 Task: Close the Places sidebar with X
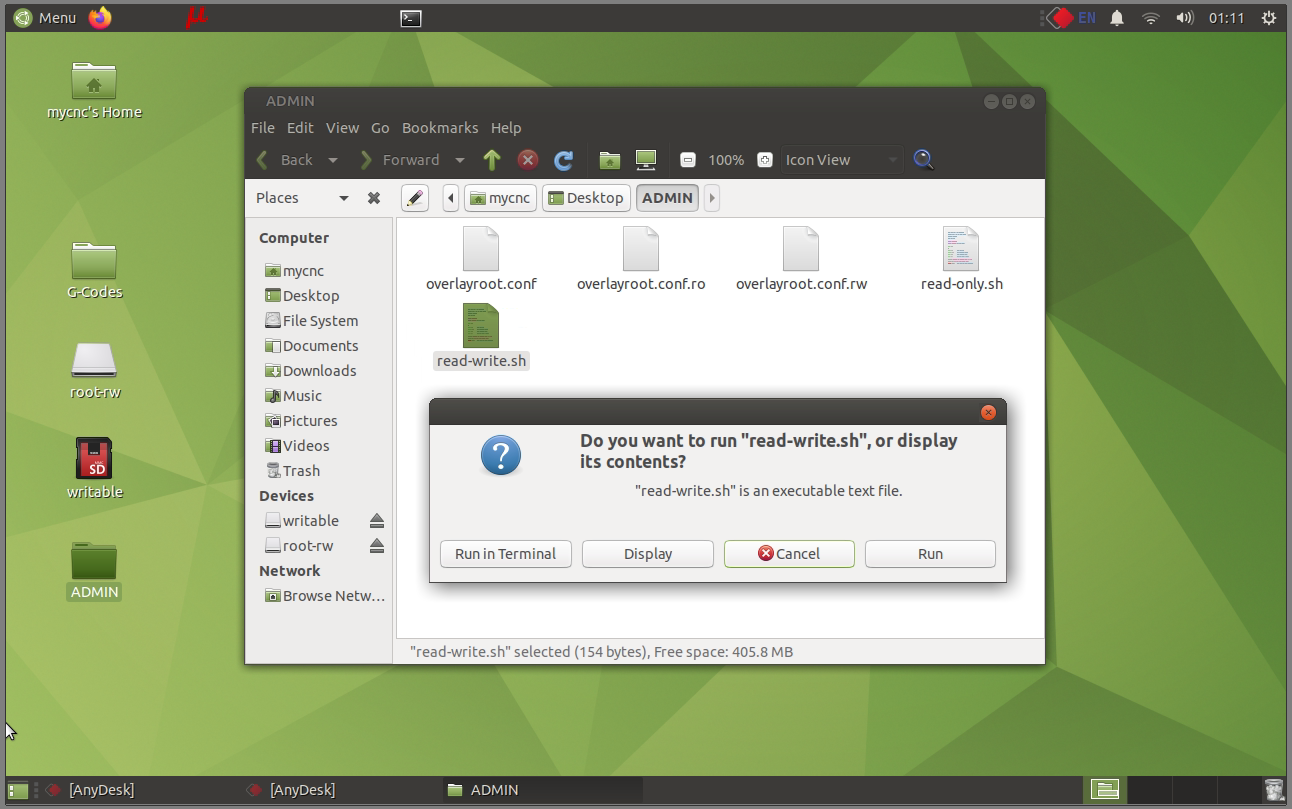coord(374,198)
